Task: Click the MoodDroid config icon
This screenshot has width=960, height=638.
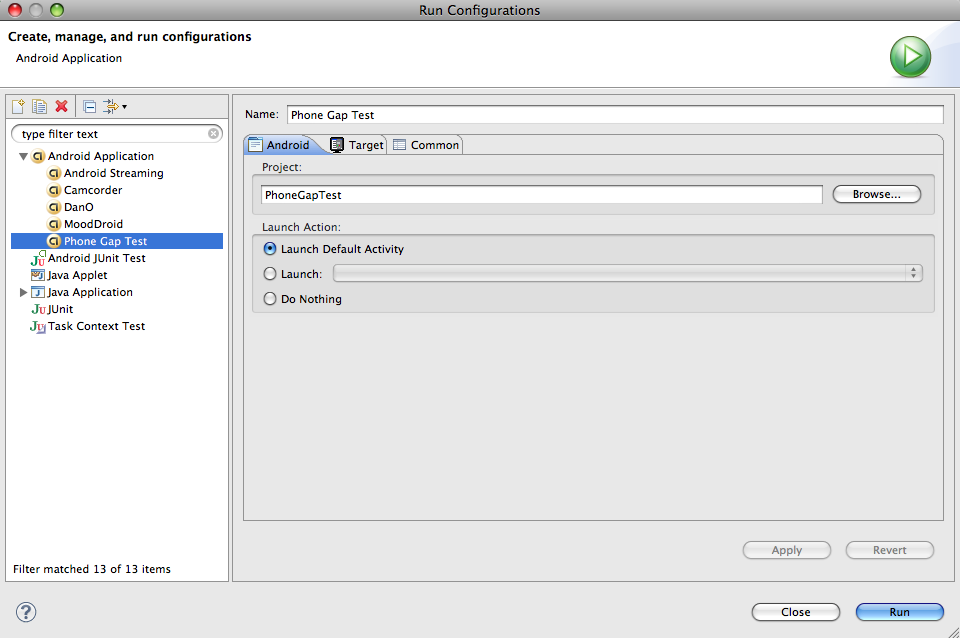Action: coord(54,224)
